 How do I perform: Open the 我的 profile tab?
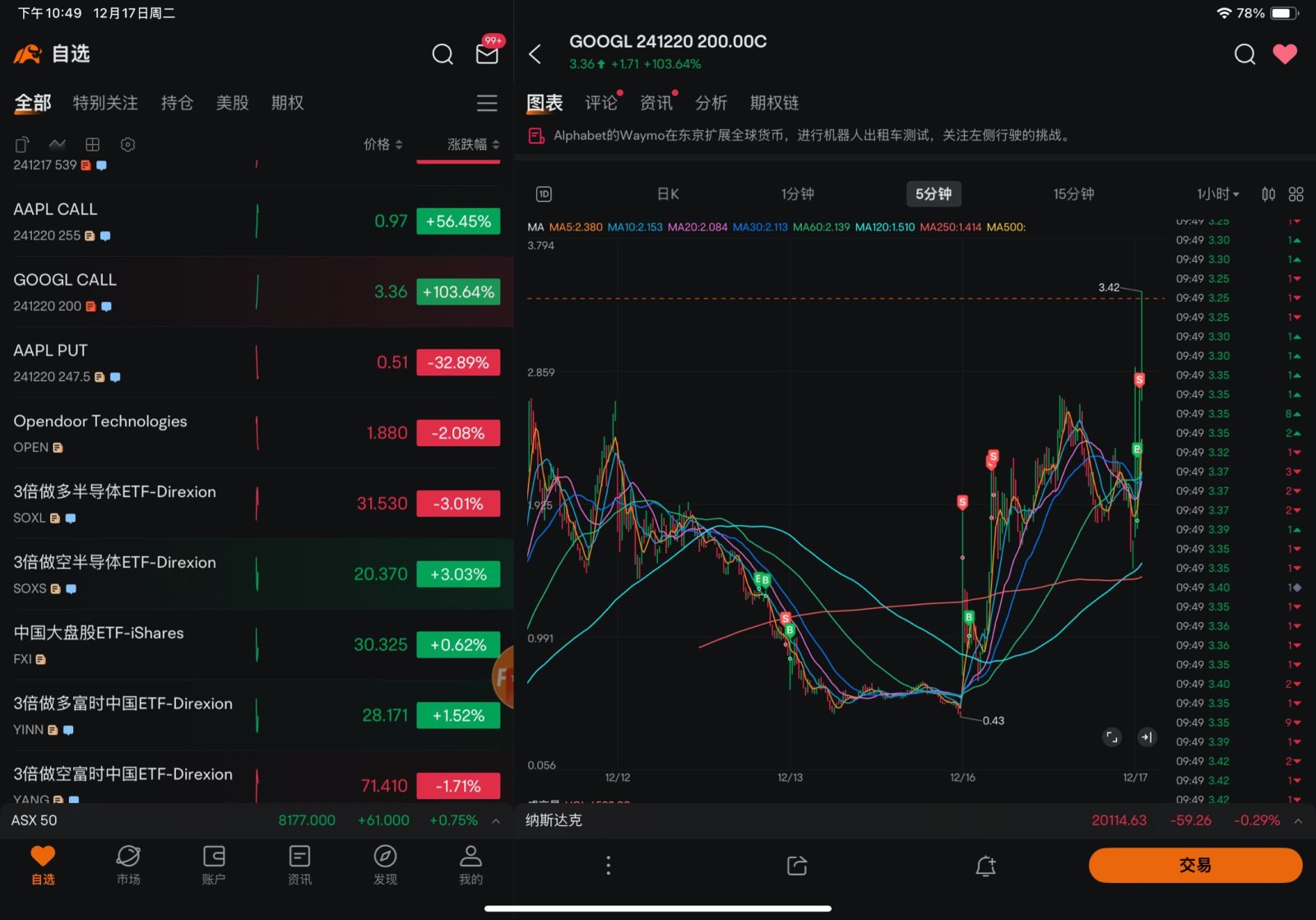[x=470, y=865]
